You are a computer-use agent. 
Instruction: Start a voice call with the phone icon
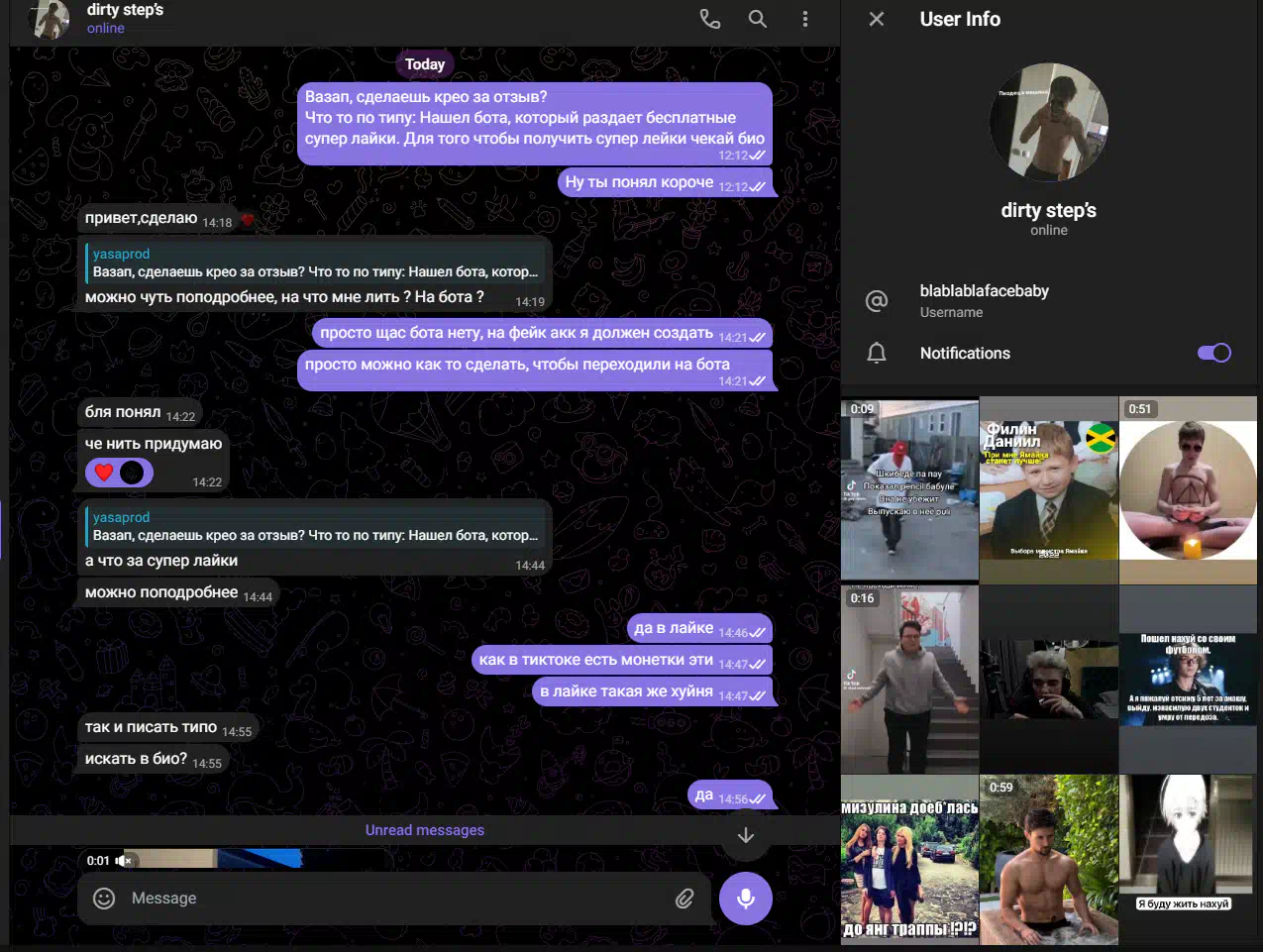[709, 19]
